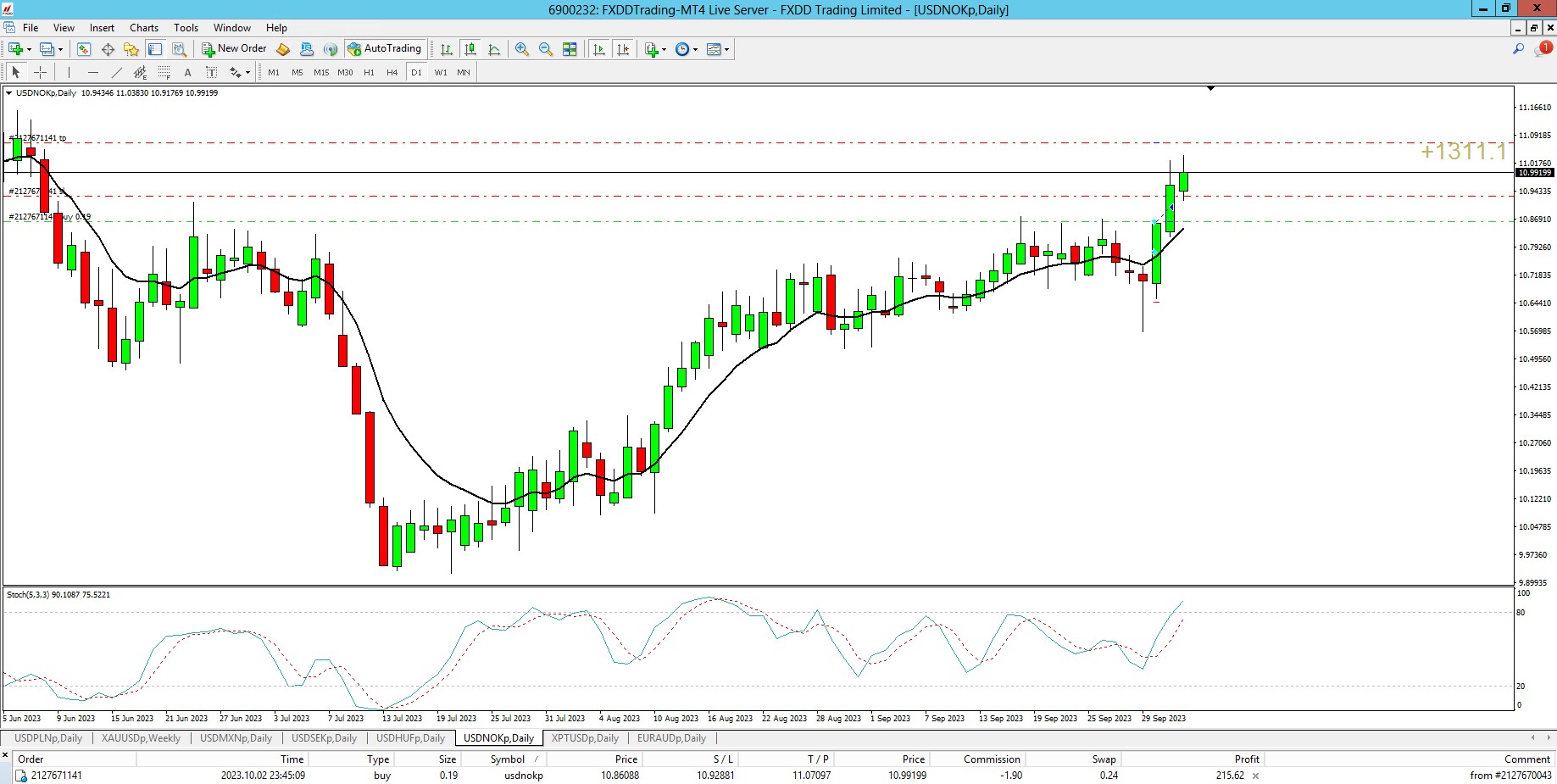Open the File menu
Viewport: 1557px width, 784px height.
point(31,27)
